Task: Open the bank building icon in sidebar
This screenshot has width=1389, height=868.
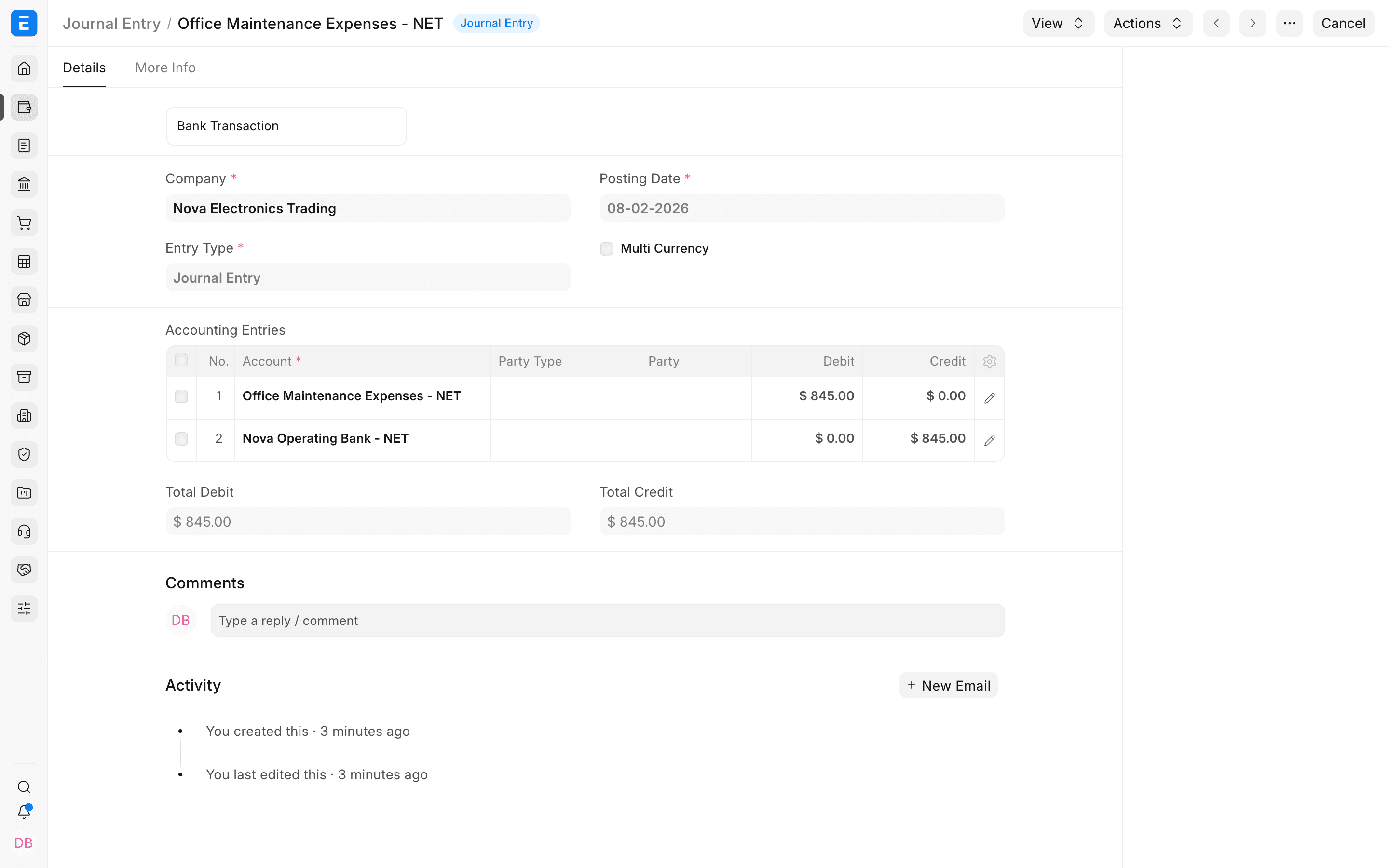Action: [x=24, y=184]
